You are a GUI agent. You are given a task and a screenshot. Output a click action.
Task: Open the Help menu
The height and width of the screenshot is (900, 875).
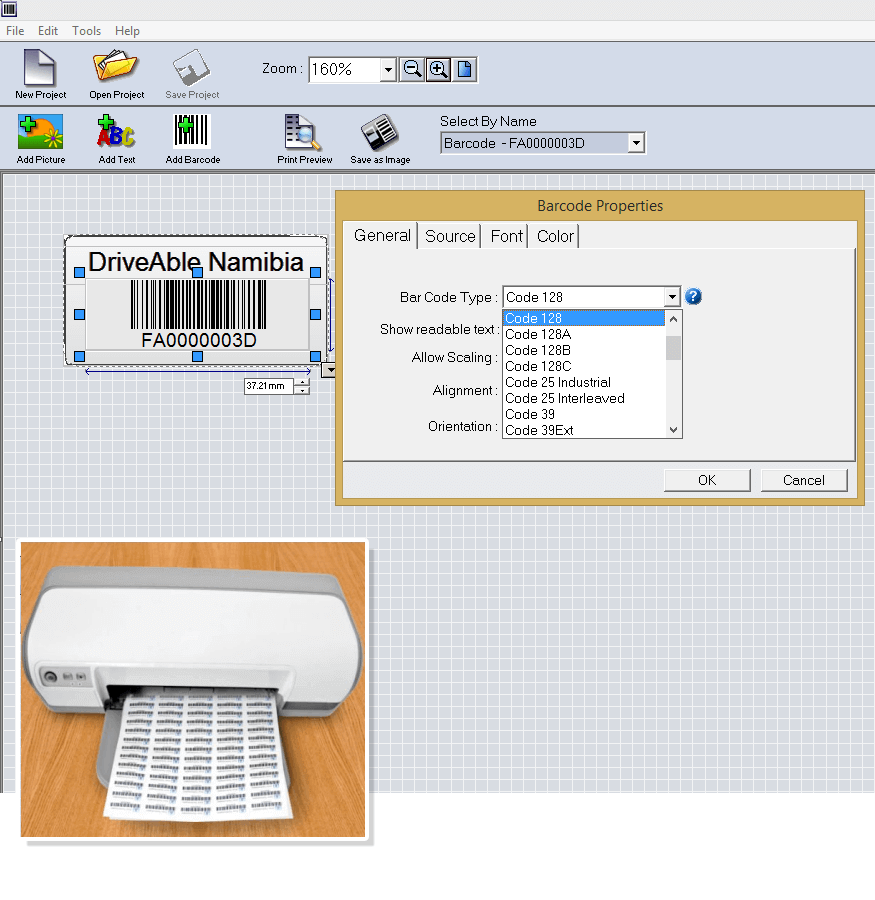127,31
